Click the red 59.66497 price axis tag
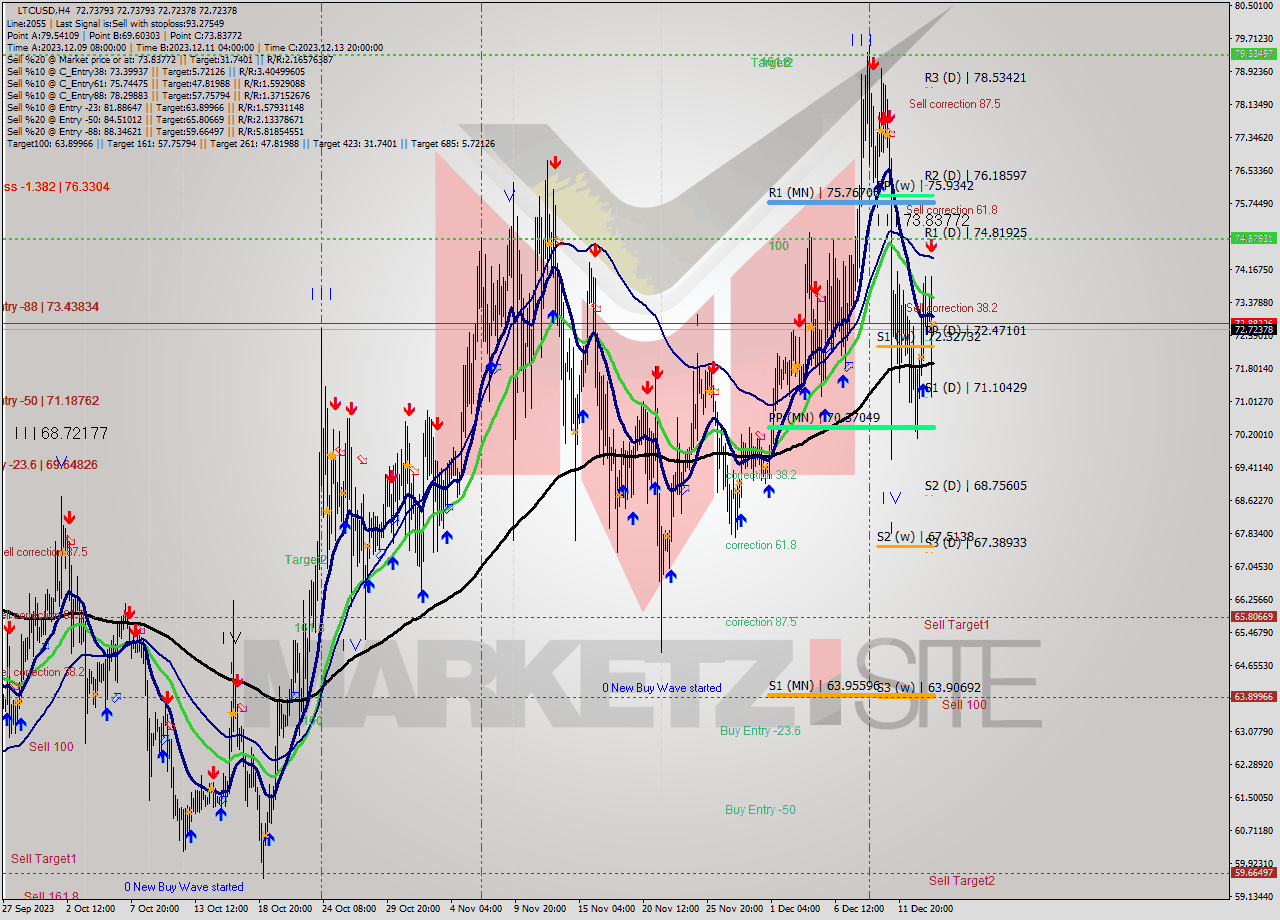This screenshot has height=920, width=1280. (x=1253, y=873)
